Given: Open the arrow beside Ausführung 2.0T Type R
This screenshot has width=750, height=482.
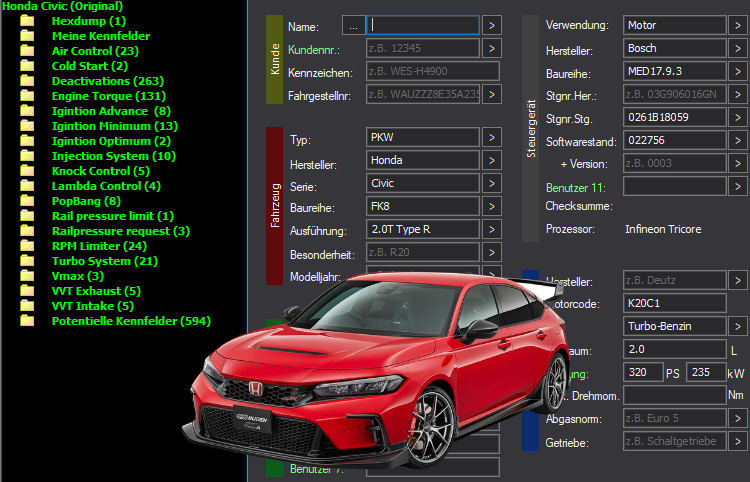Looking at the screenshot, I should click(492, 229).
